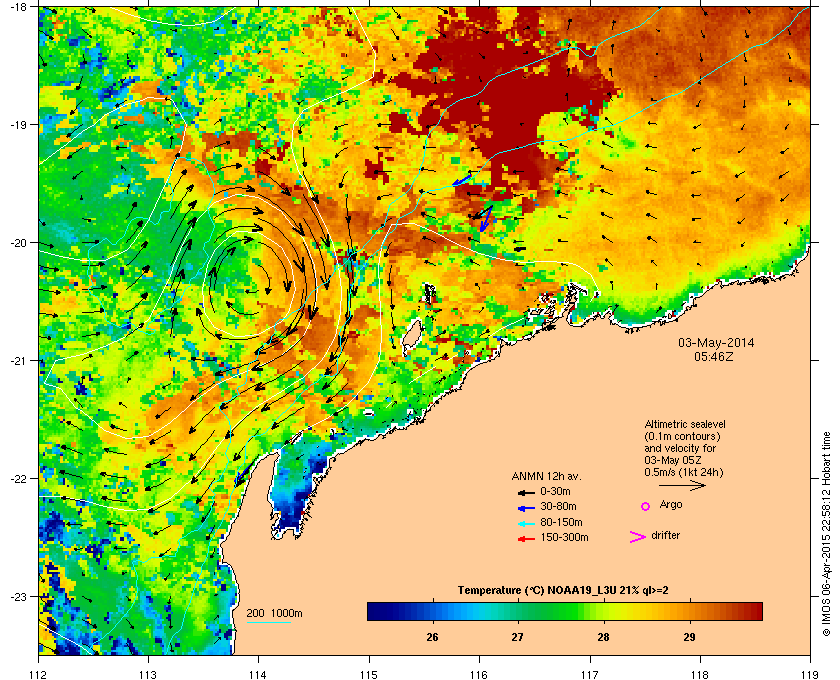Click the 0.5m/s velocity scale arrow

point(682,486)
